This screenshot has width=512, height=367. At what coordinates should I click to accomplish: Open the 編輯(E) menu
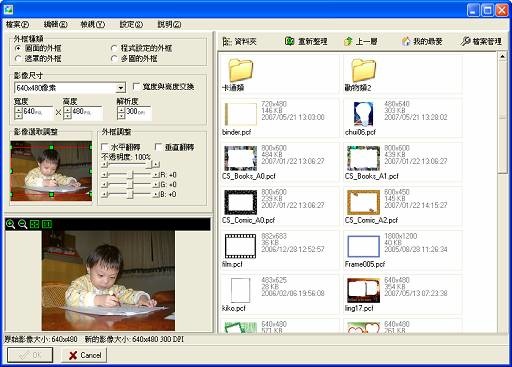(55, 24)
